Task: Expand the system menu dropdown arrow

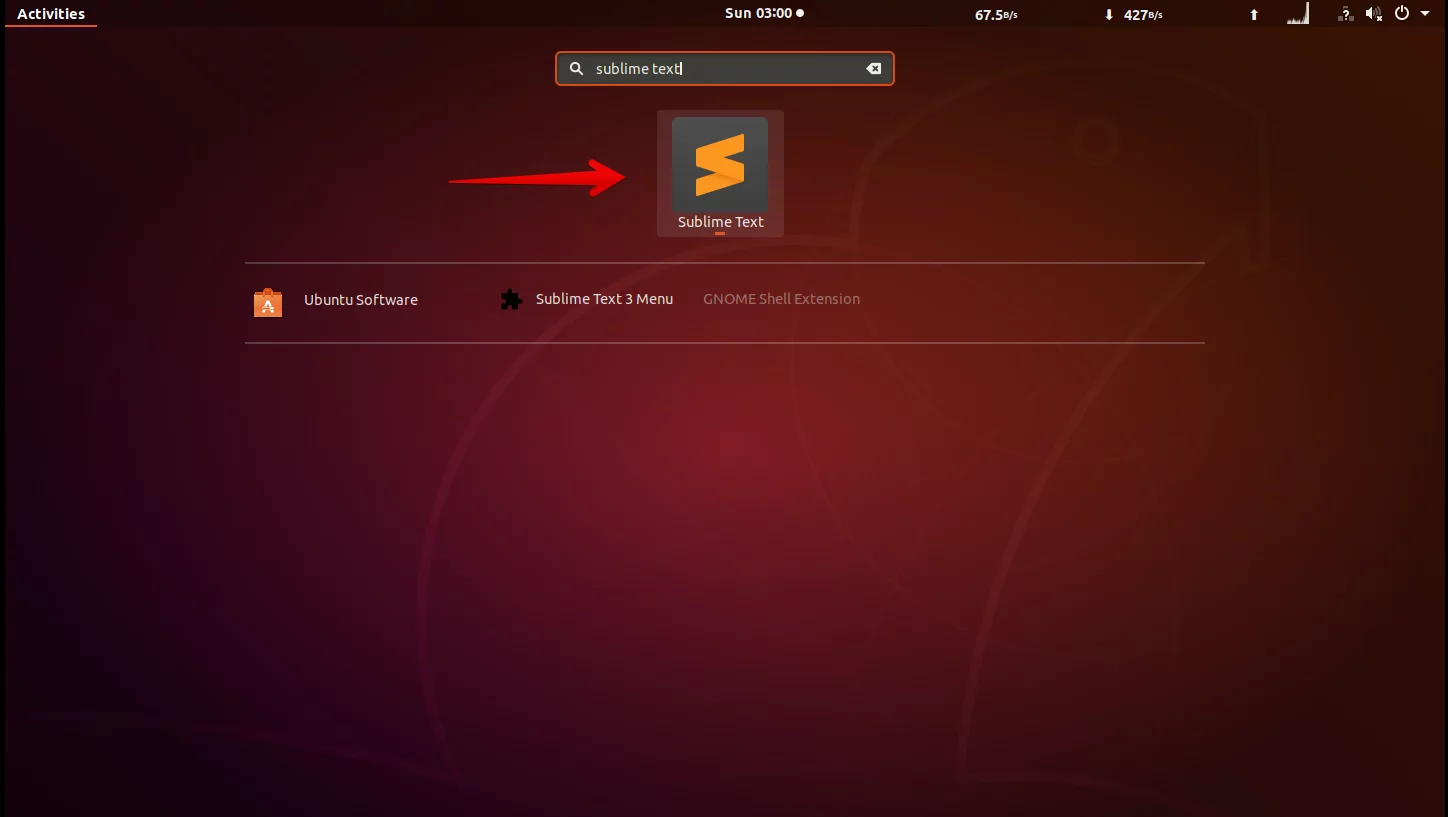Action: pos(1425,14)
